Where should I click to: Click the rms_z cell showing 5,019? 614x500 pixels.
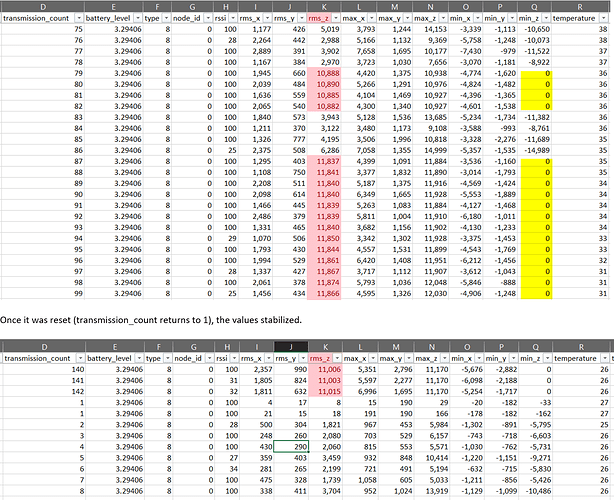(x=324, y=29)
